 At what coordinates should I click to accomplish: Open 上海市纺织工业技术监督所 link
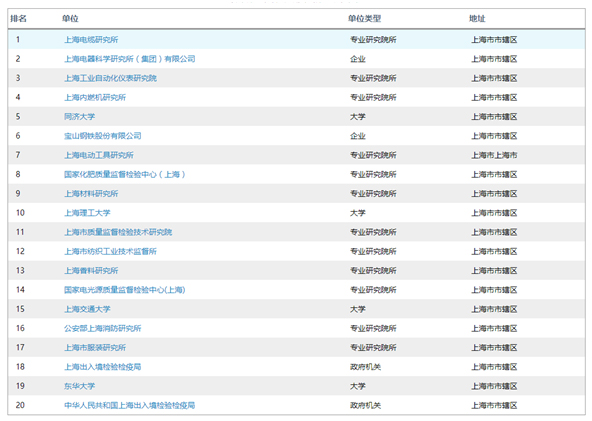point(110,251)
